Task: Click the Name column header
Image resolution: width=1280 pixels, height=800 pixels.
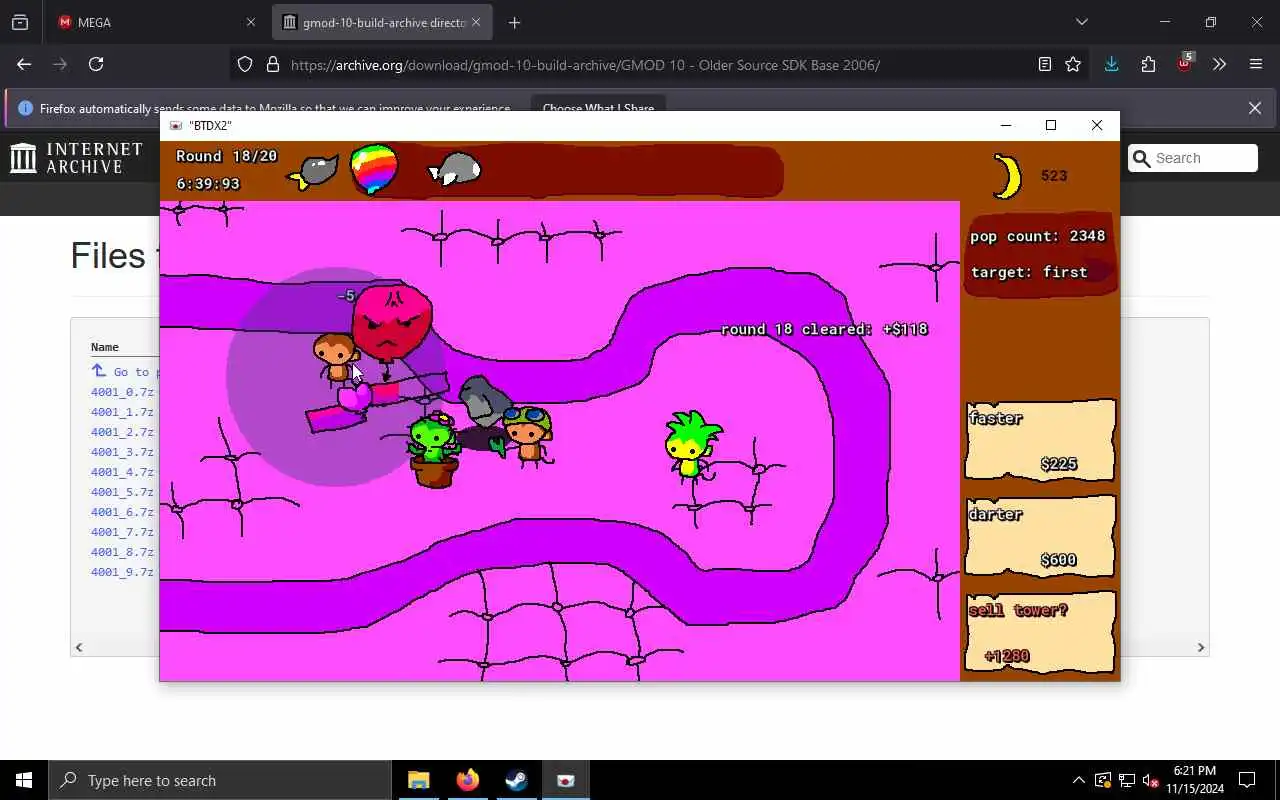Action: pos(105,347)
